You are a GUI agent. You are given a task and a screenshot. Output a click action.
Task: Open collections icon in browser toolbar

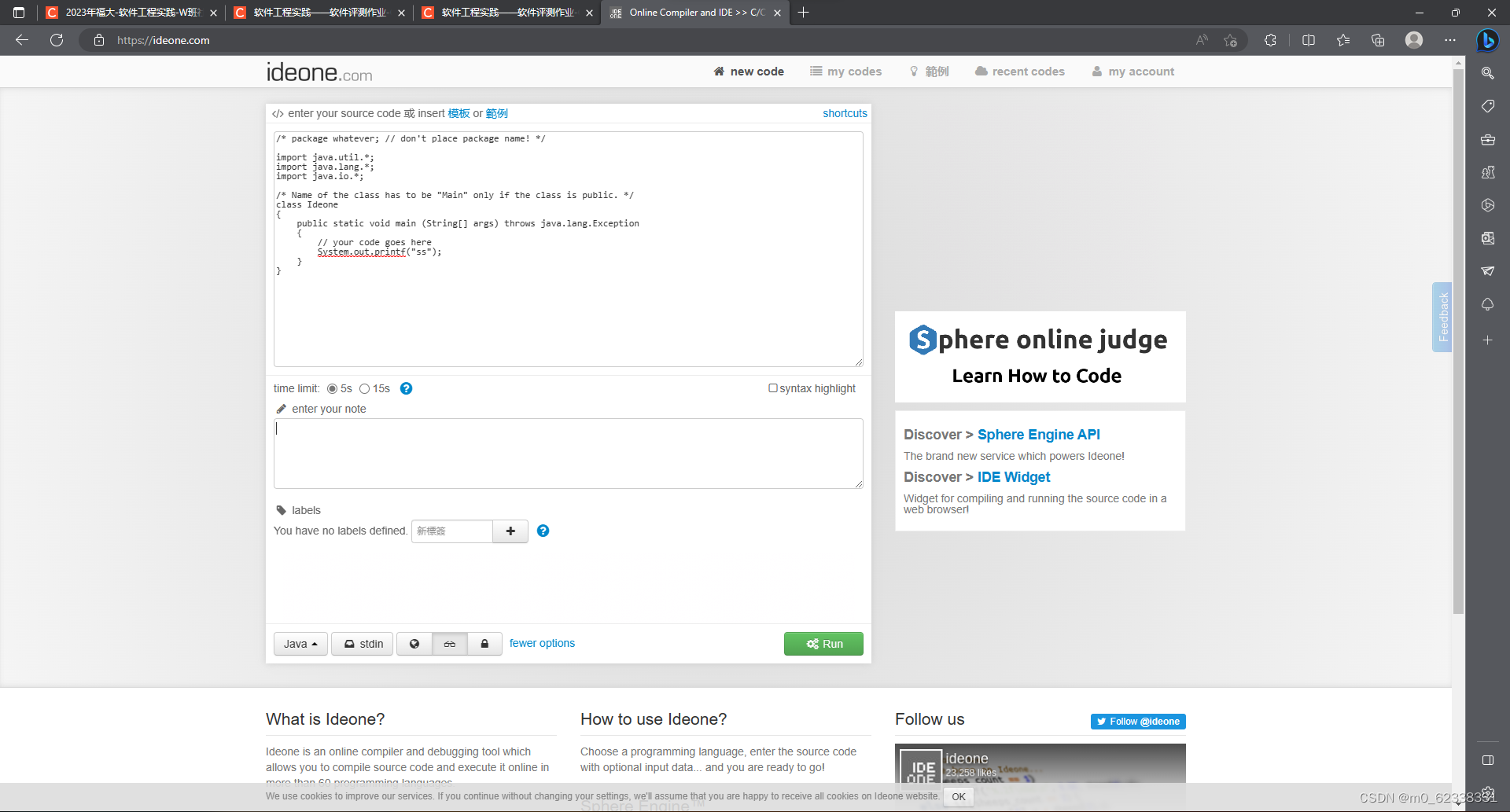(1378, 40)
